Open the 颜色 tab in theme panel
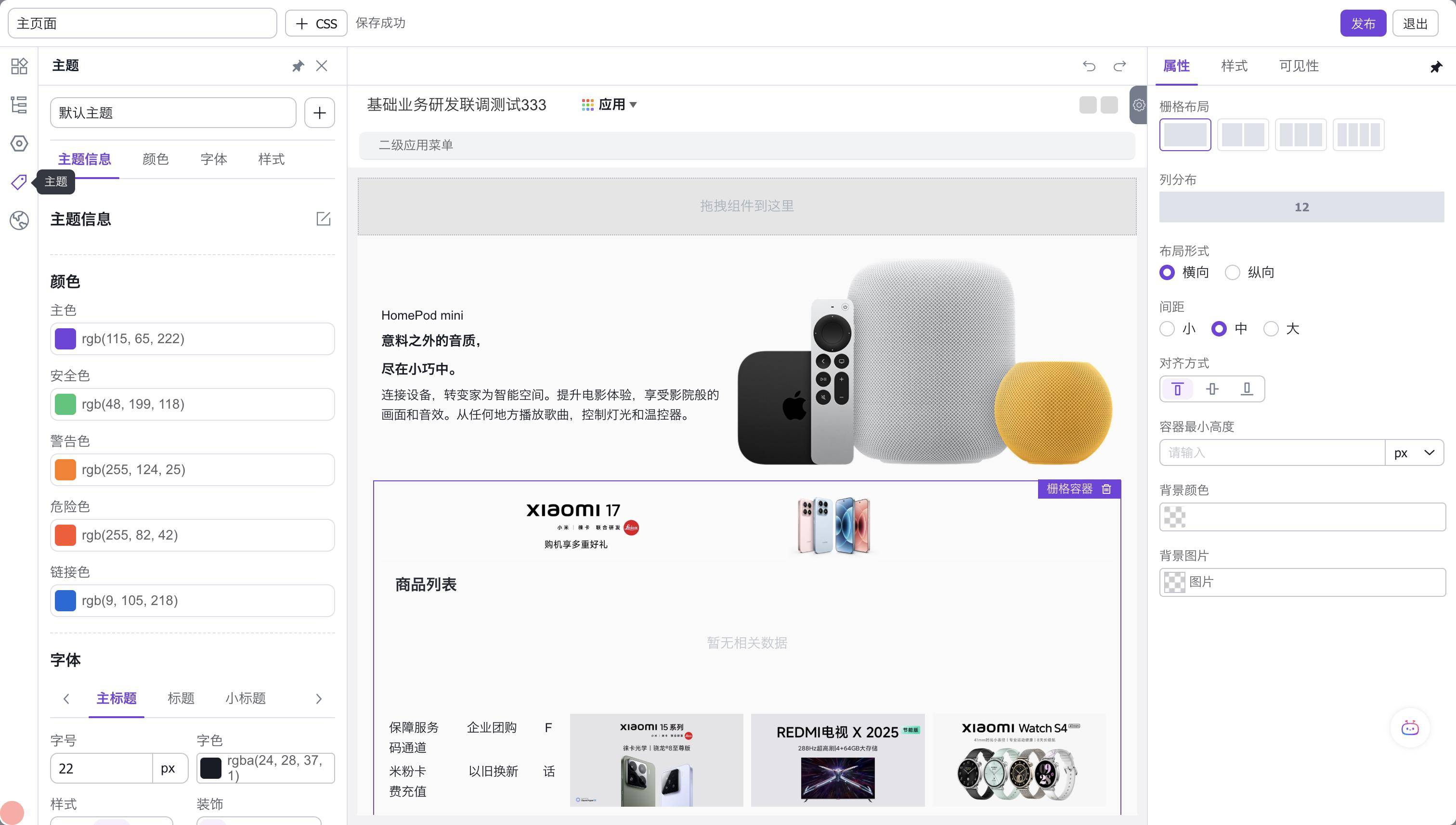This screenshot has height=825, width=1456. (x=156, y=159)
